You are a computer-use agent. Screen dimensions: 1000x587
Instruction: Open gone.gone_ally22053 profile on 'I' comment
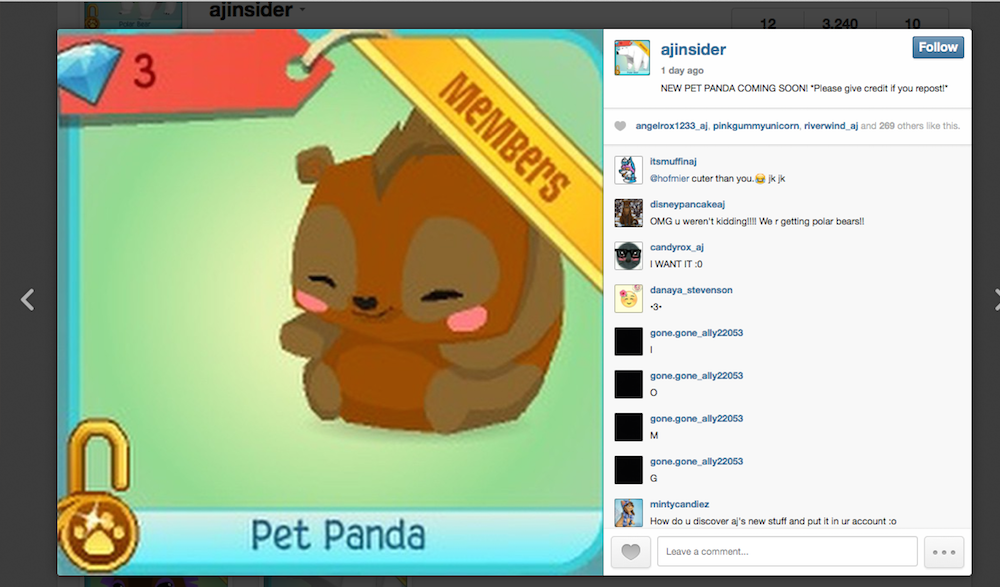pyautogui.click(x=696, y=332)
